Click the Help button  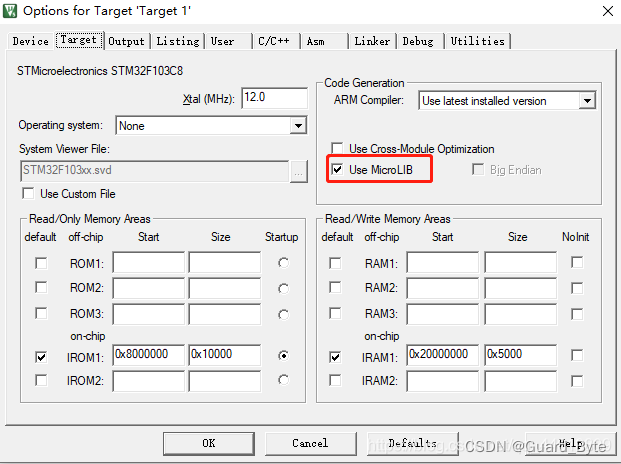pyautogui.click(x=570, y=443)
